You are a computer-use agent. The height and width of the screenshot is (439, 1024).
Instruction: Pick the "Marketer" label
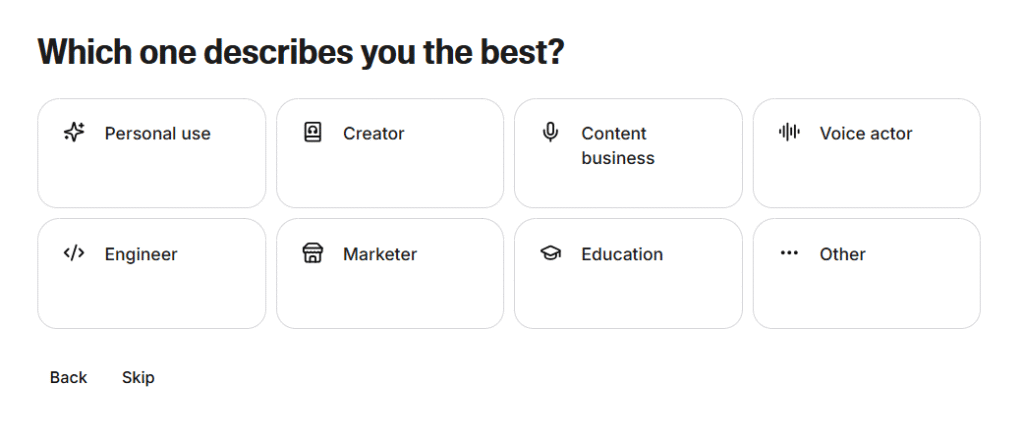[x=380, y=254]
